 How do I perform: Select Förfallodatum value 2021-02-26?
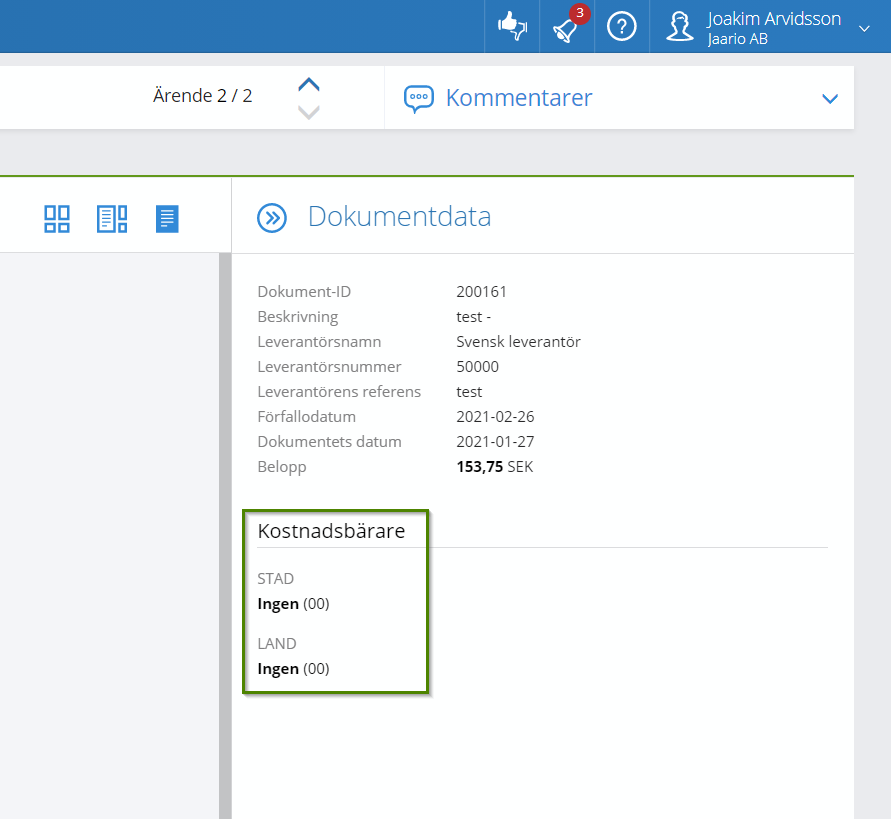(495, 417)
